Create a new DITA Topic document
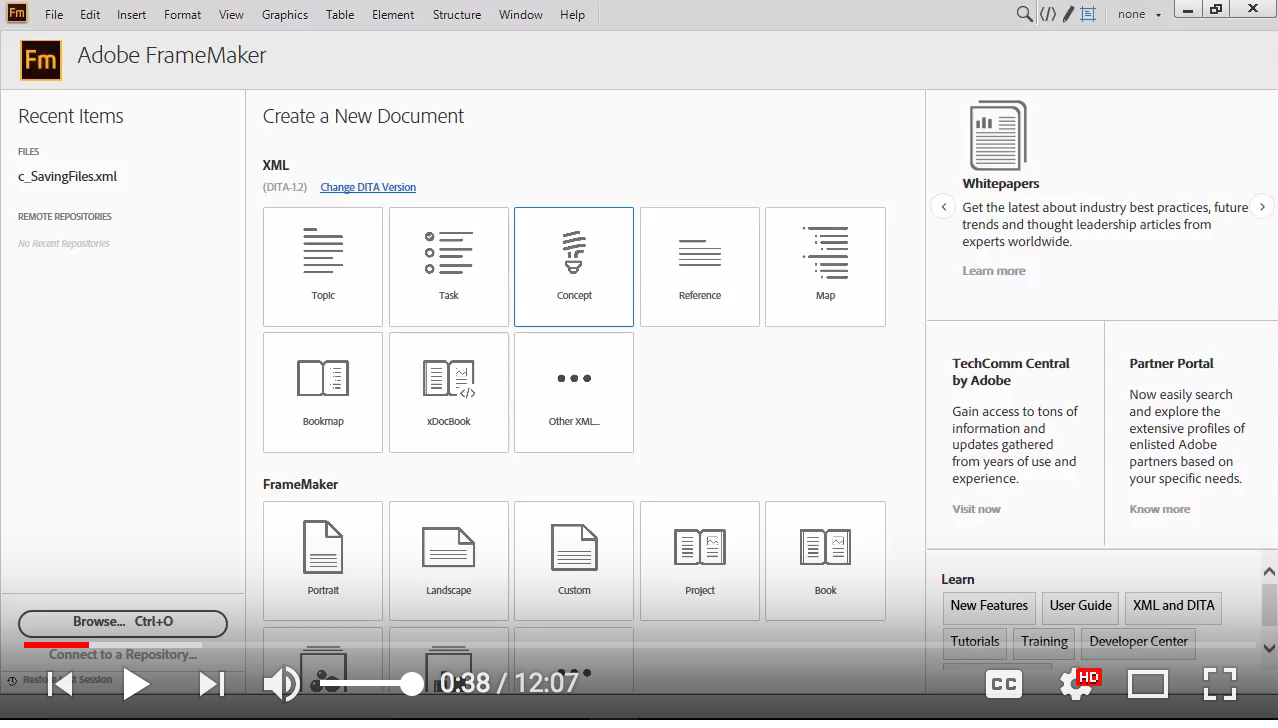This screenshot has width=1278, height=728. (323, 266)
